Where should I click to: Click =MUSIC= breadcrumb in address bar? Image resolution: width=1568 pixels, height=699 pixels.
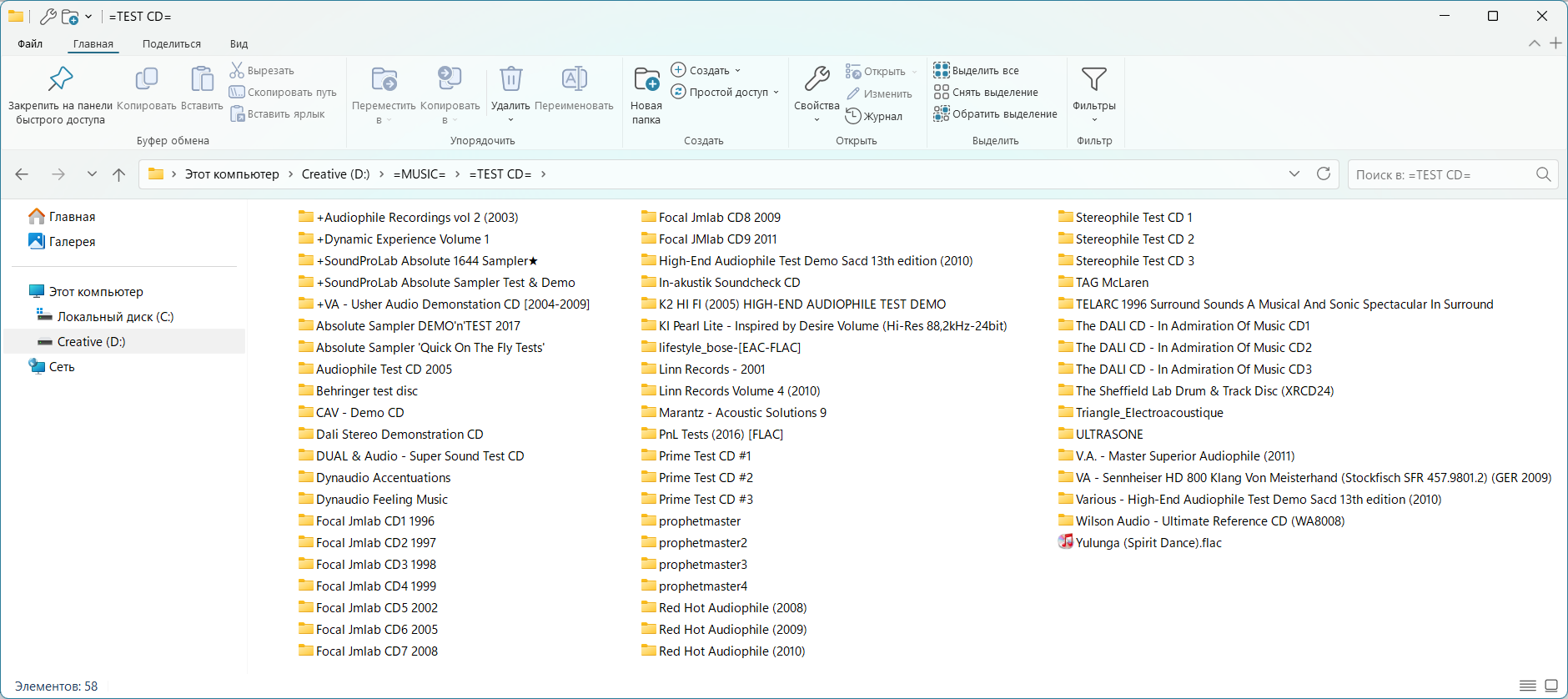click(x=420, y=174)
